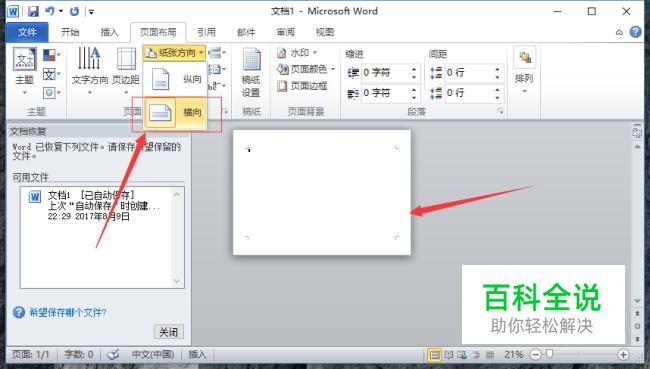Open the 主题 (Themes) gallery button

tap(24, 71)
